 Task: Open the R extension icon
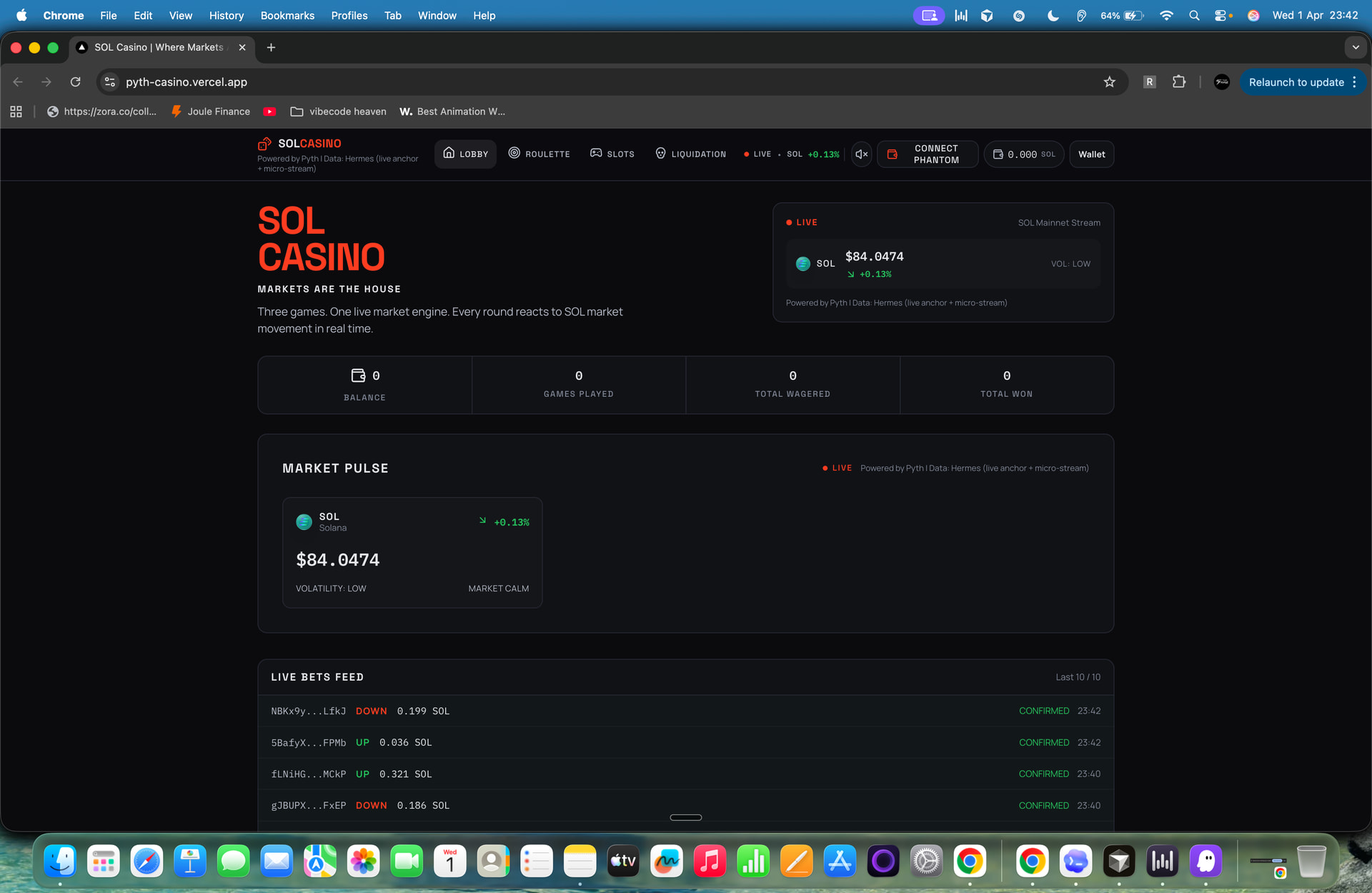click(x=1149, y=82)
